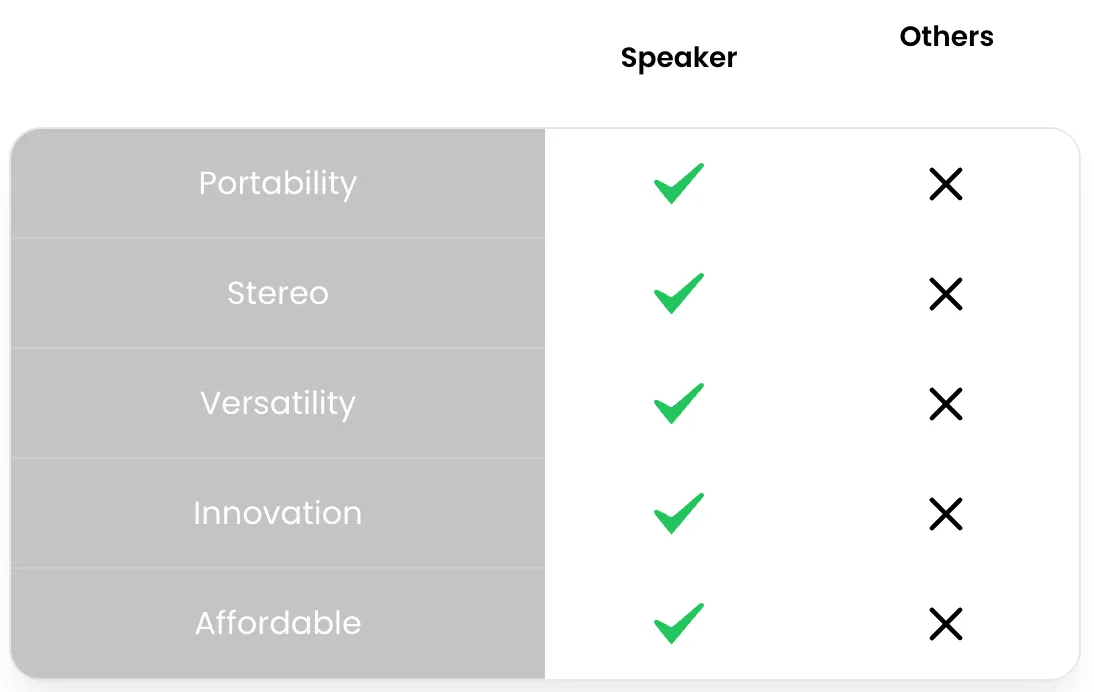
Task: Click the word Speaker above the checkmarks
Action: (678, 58)
